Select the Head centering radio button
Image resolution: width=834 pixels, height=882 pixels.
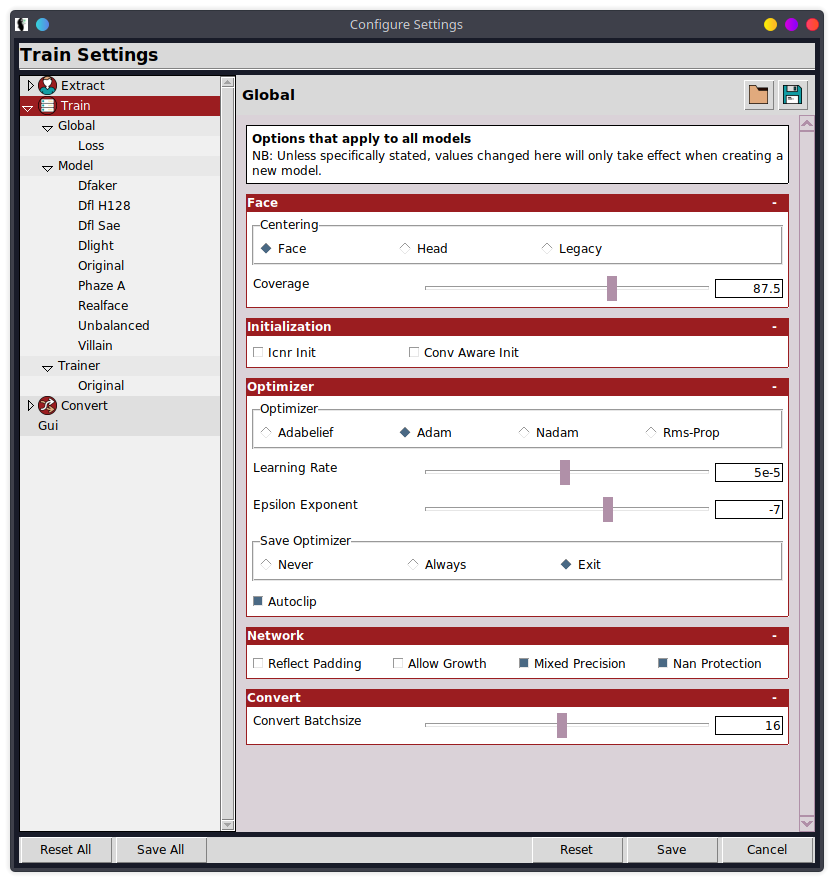(x=405, y=248)
